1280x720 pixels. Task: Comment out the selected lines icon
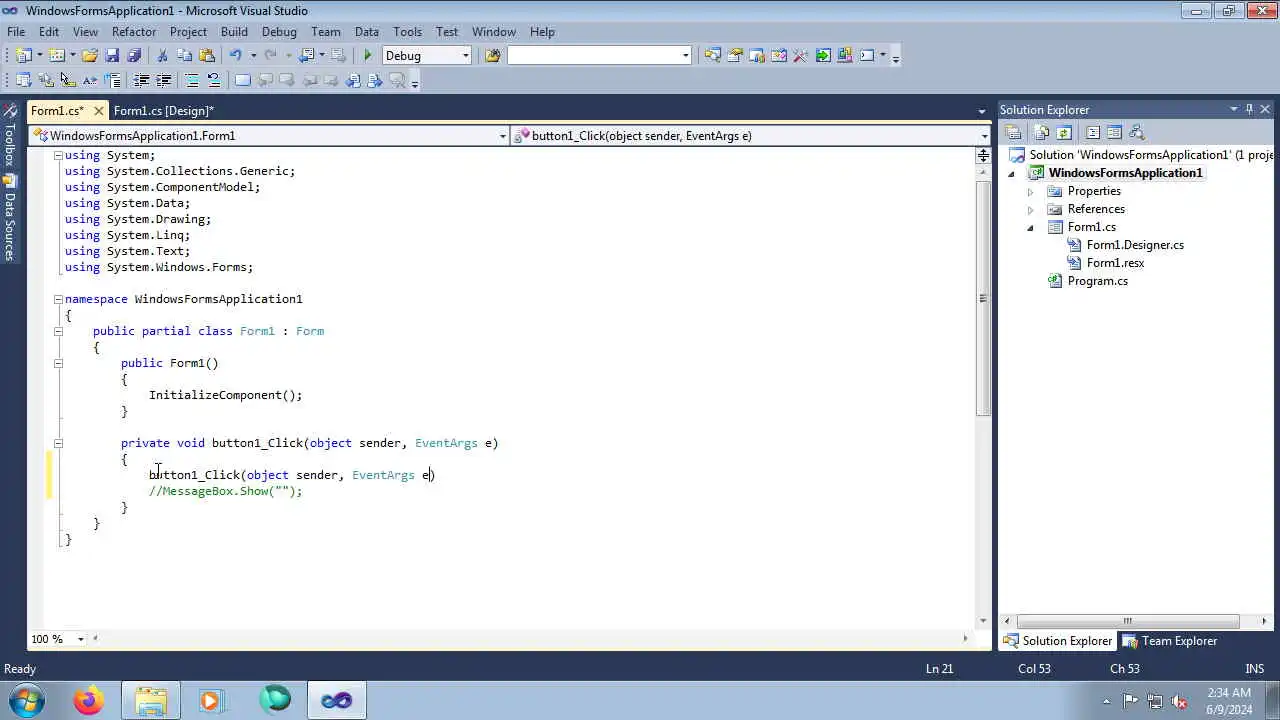click(x=192, y=81)
